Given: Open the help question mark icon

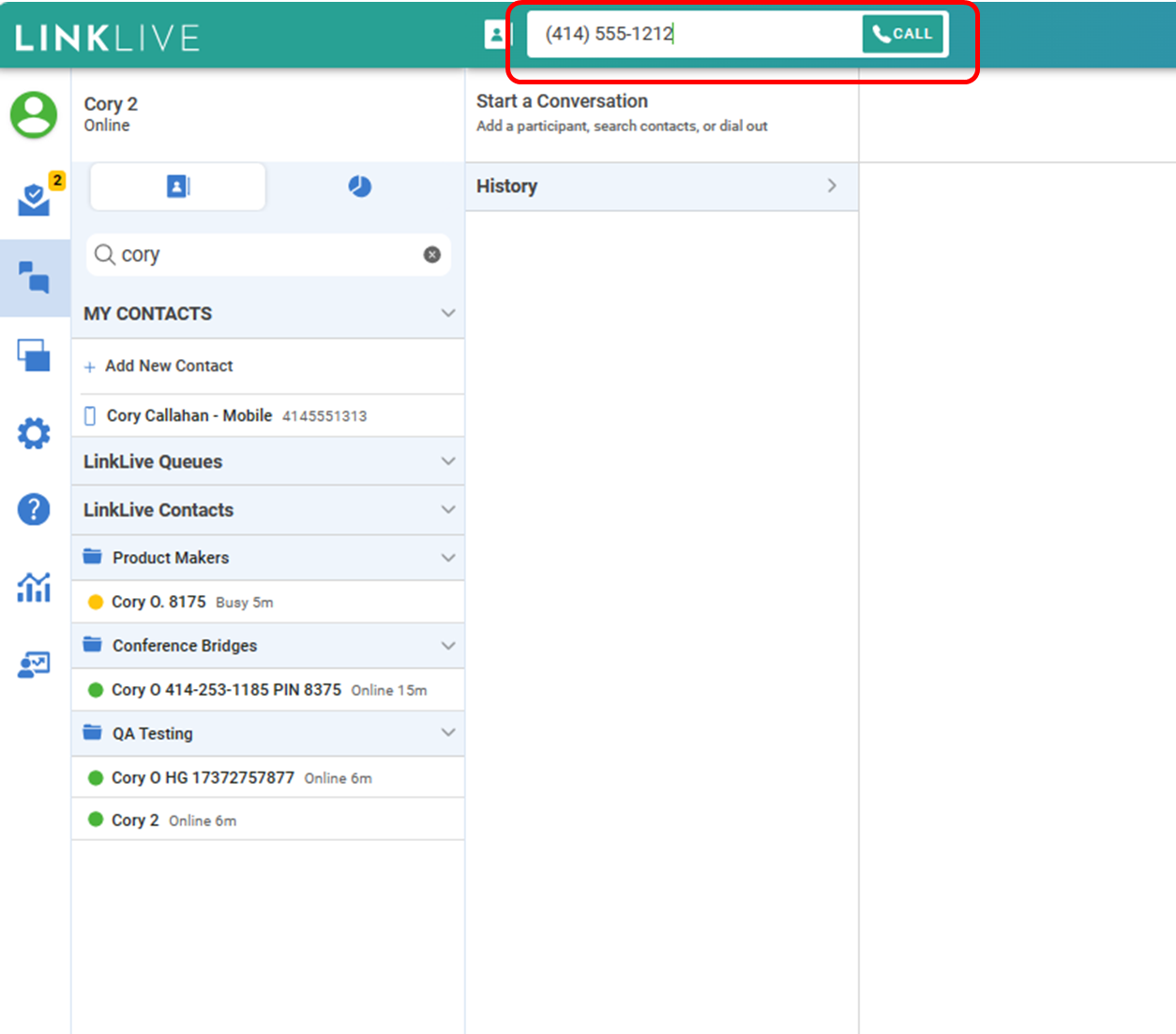Looking at the screenshot, I should tap(35, 509).
